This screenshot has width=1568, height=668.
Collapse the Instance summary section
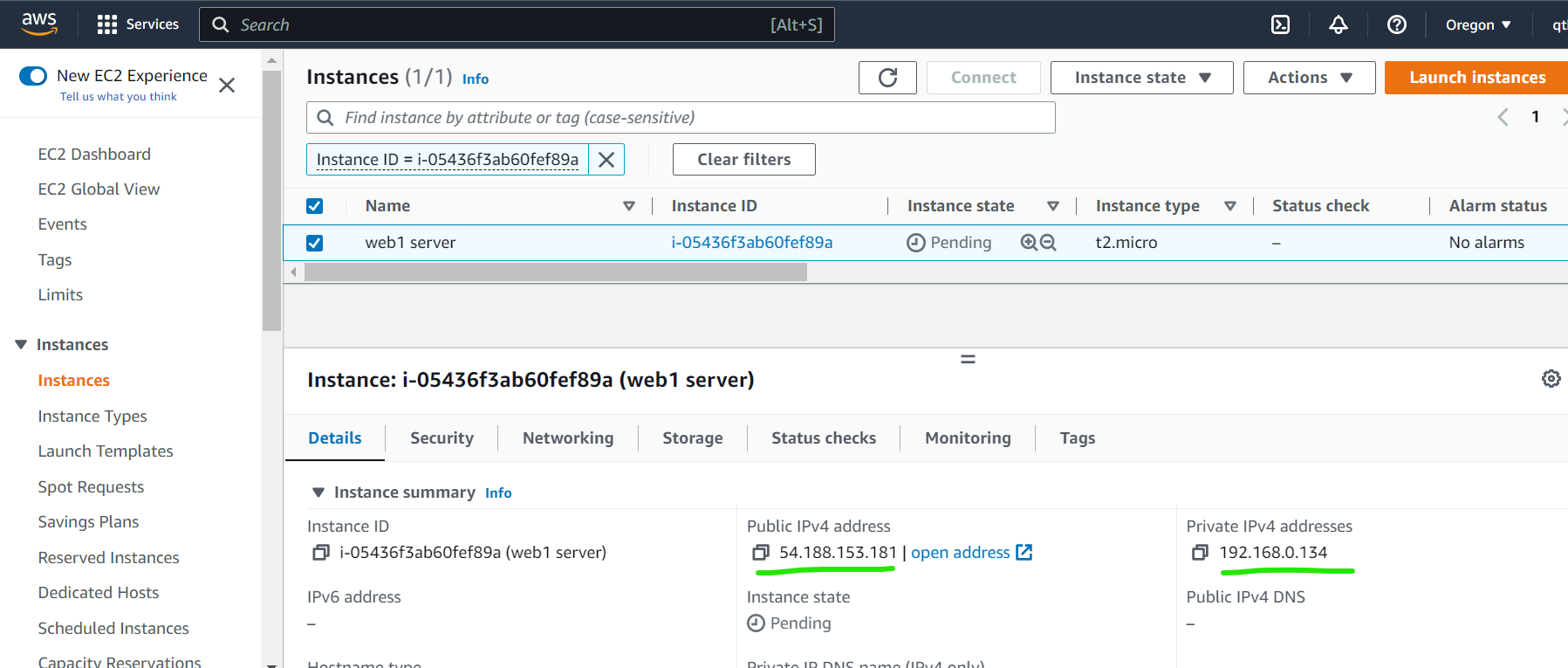(x=318, y=492)
